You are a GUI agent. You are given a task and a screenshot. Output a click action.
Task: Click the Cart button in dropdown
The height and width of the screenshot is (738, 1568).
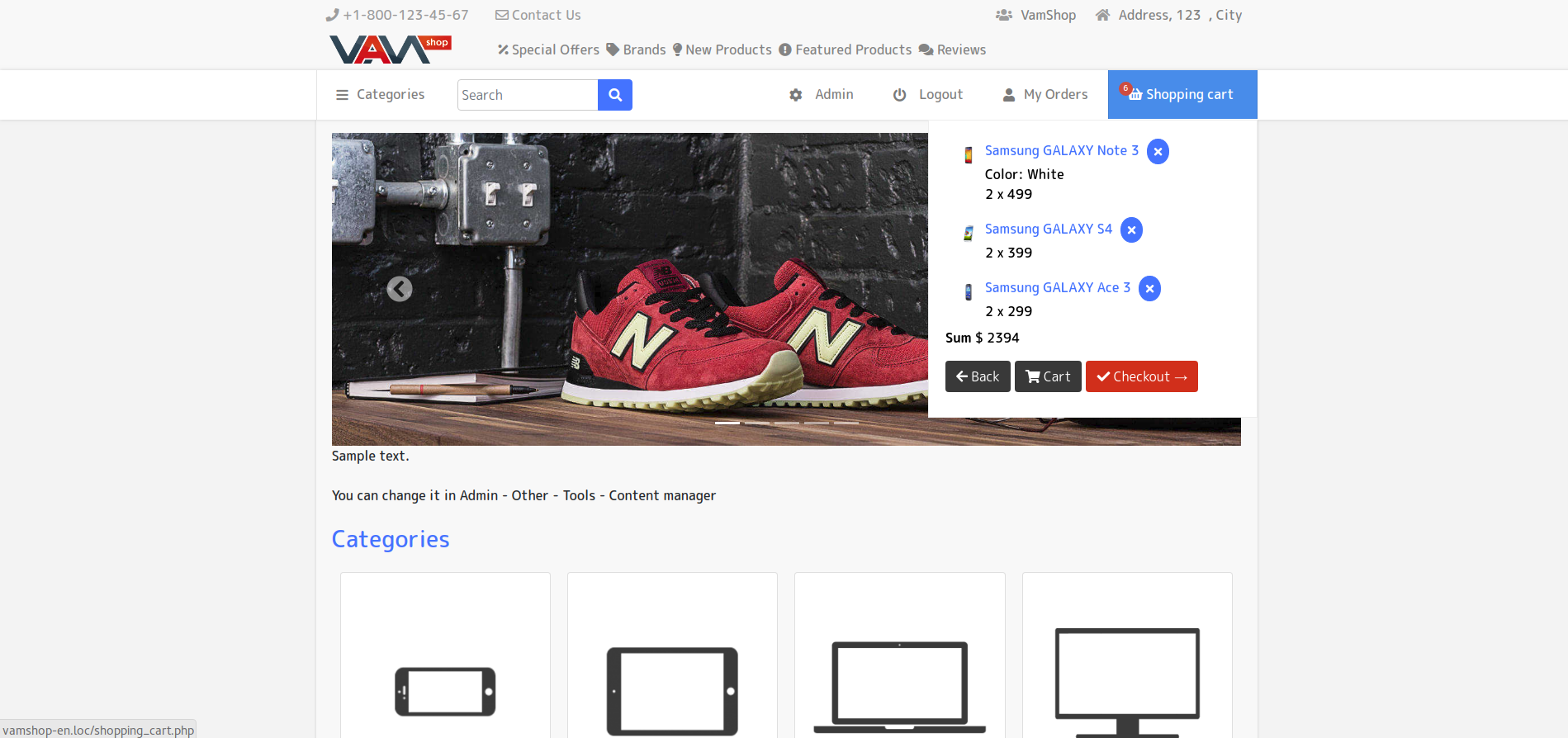pyautogui.click(x=1047, y=376)
